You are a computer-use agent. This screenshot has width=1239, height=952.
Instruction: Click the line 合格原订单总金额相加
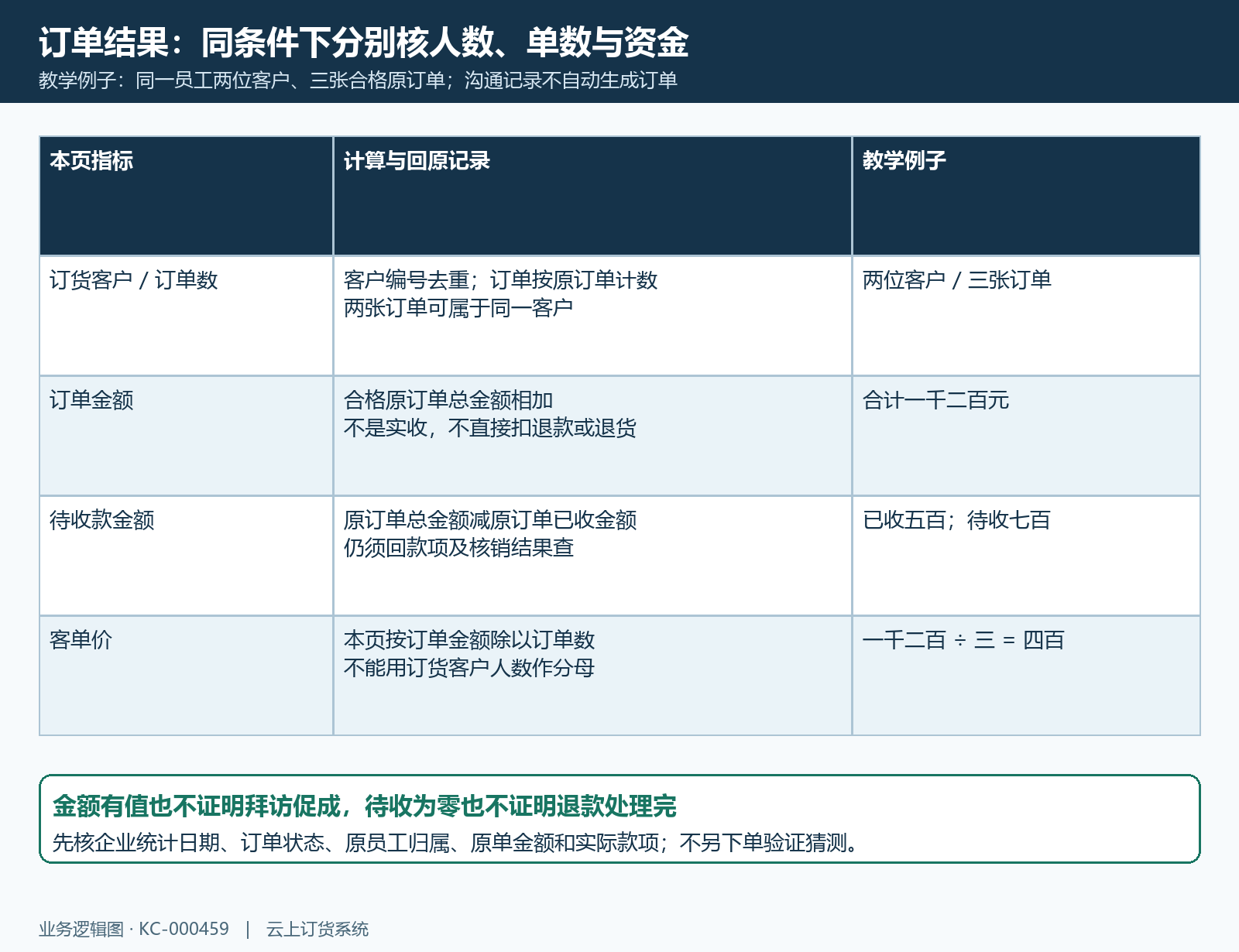pos(448,400)
